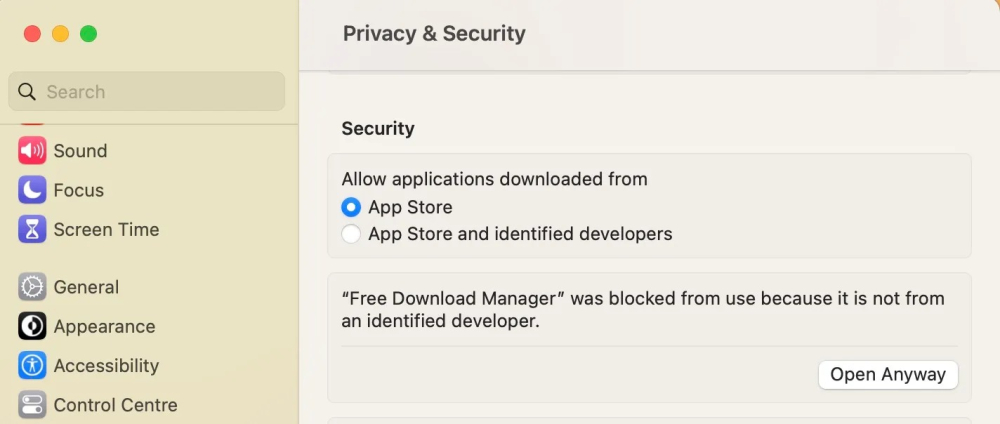Click the Accessibility figure icon
This screenshot has width=1000, height=424.
pos(33,366)
